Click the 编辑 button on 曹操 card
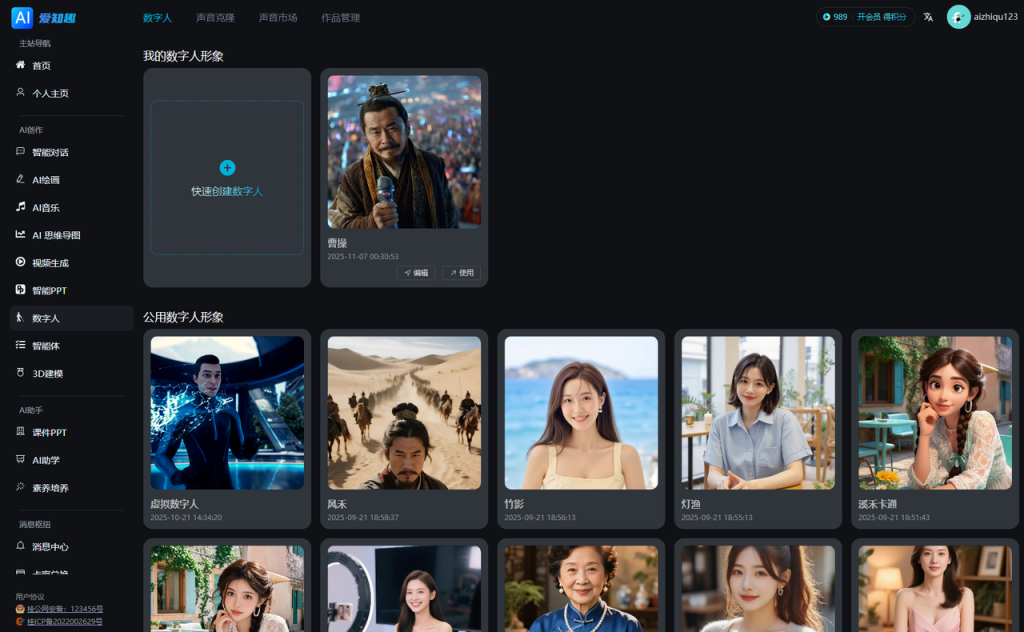This screenshot has height=632, width=1024. (x=416, y=273)
